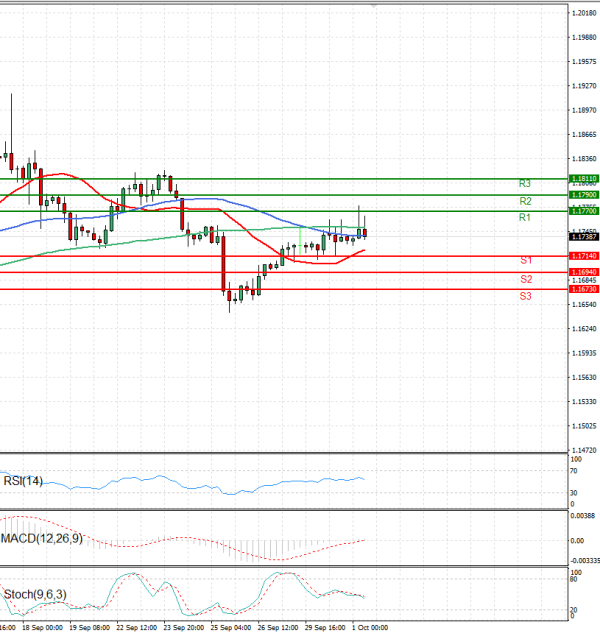This screenshot has height=636, width=600.
Task: Click the 1 Oct 00:00 date axis label
Action: click(368, 628)
